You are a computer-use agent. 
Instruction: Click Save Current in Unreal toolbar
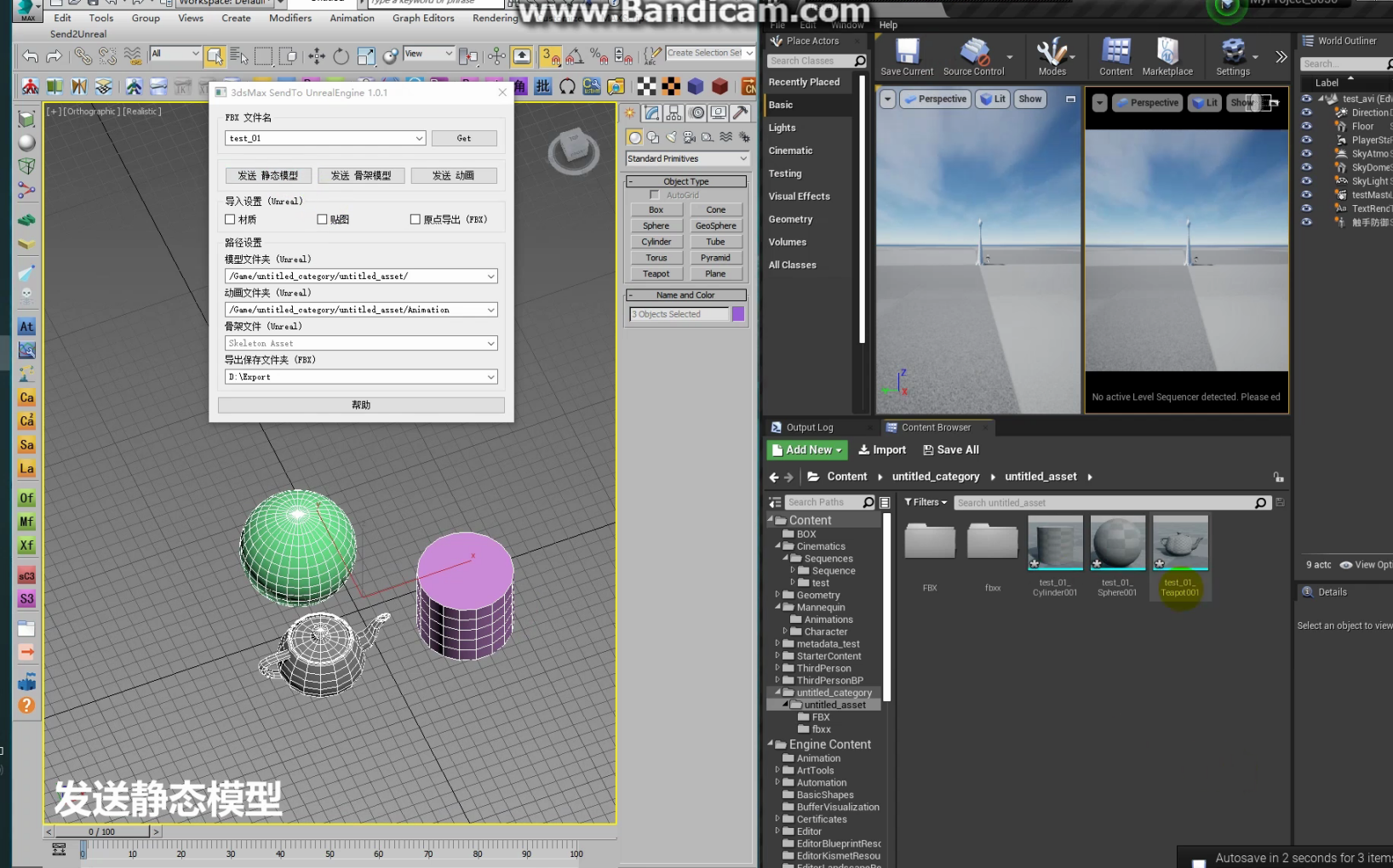907,58
